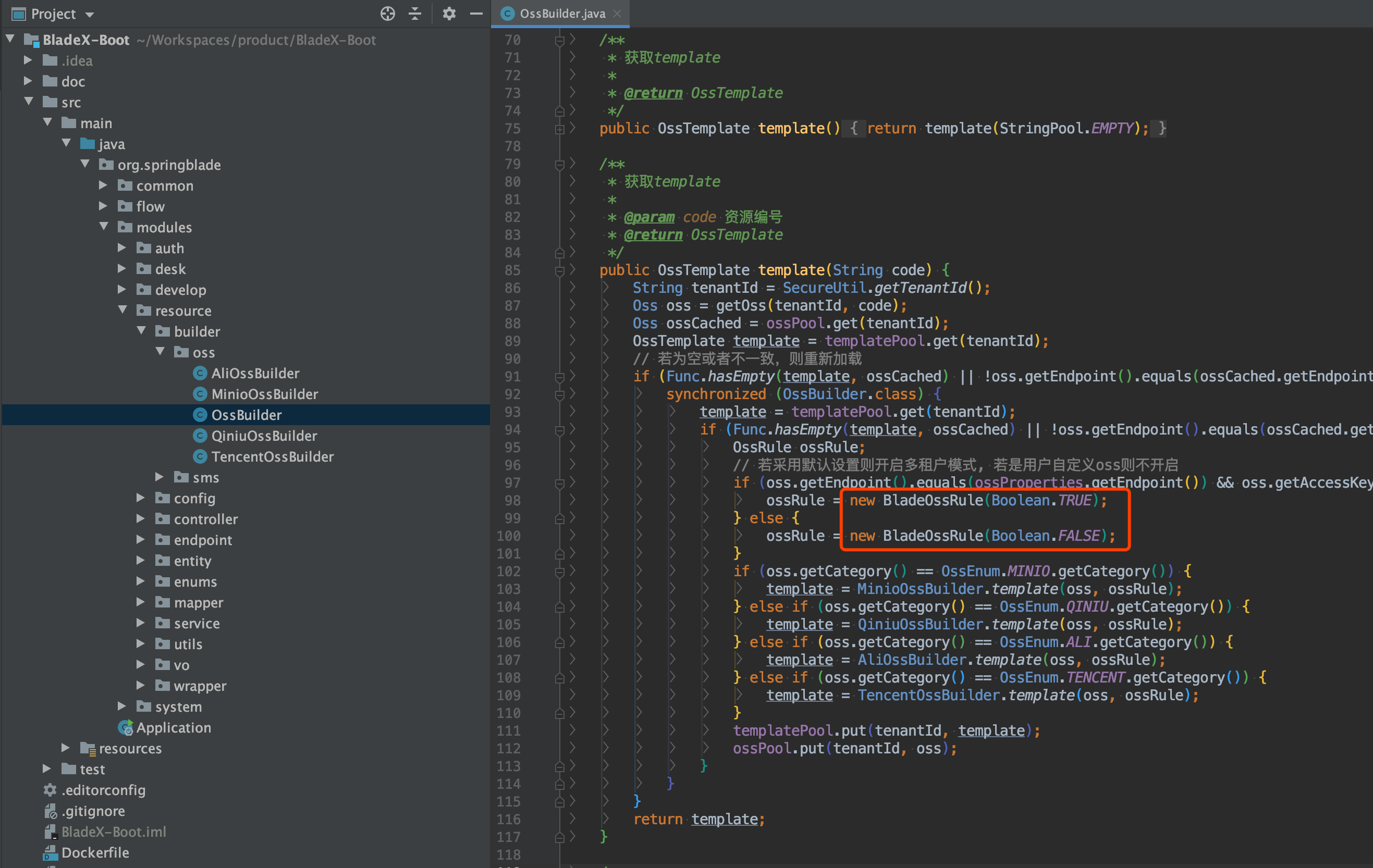Viewport: 1373px width, 868px height.
Task: Expand the test folder
Action: pos(47,769)
